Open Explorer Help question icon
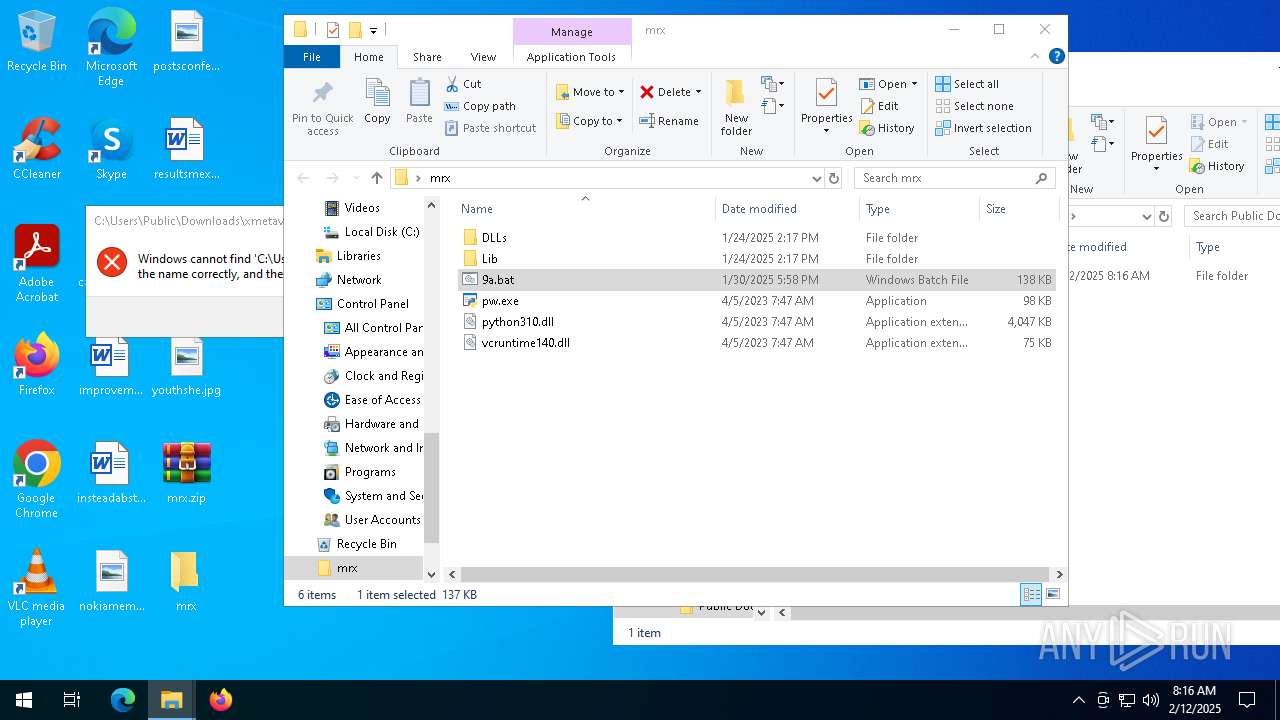The width and height of the screenshot is (1280, 720). coord(1056,57)
